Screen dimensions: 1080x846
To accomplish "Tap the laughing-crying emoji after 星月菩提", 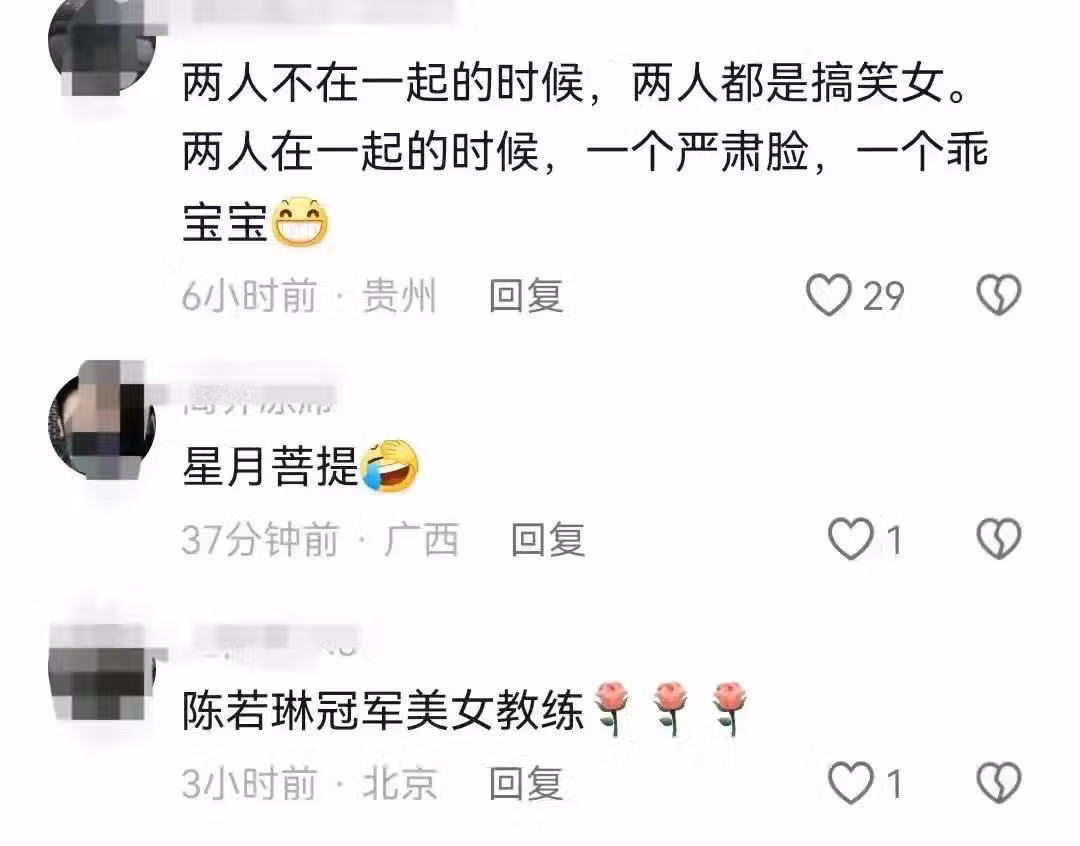I will [390, 465].
